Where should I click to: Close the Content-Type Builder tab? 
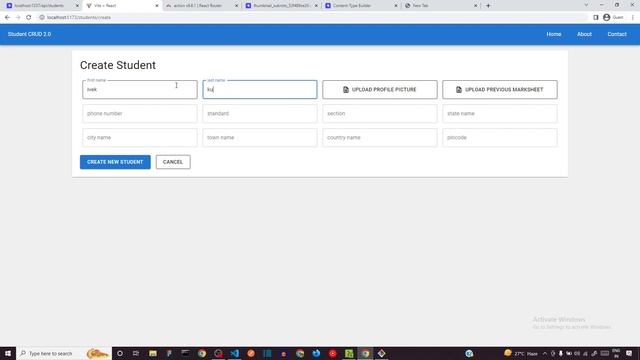[x=396, y=6]
